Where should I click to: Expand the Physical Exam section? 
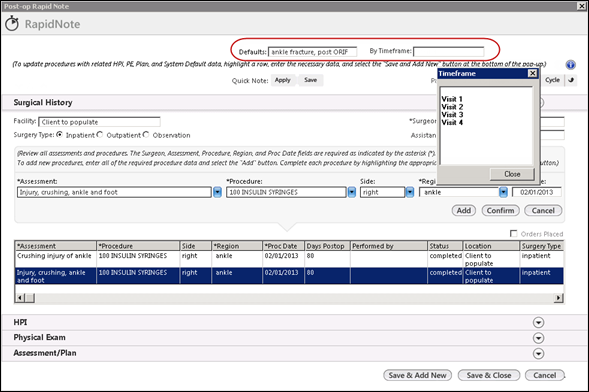coord(538,338)
